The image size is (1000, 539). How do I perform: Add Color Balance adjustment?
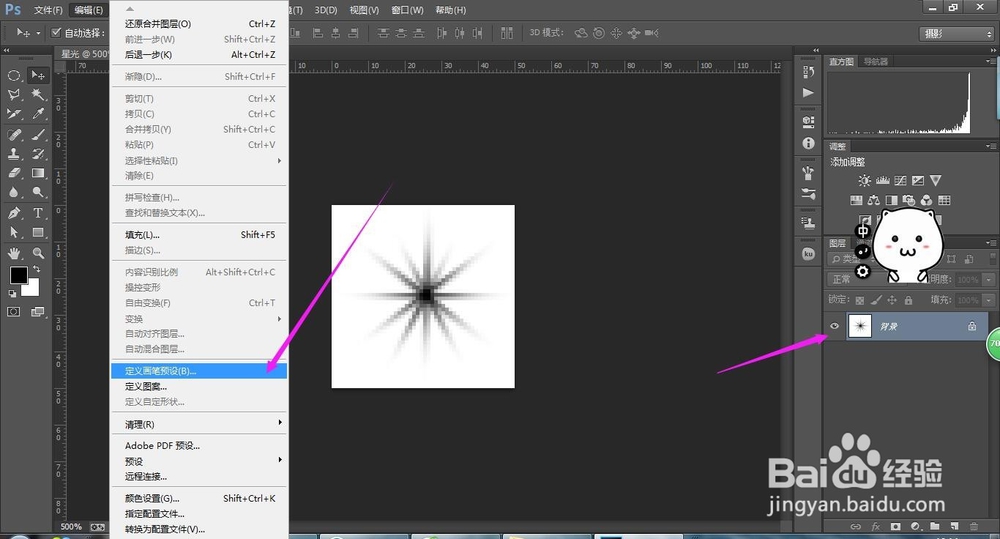tap(874, 200)
